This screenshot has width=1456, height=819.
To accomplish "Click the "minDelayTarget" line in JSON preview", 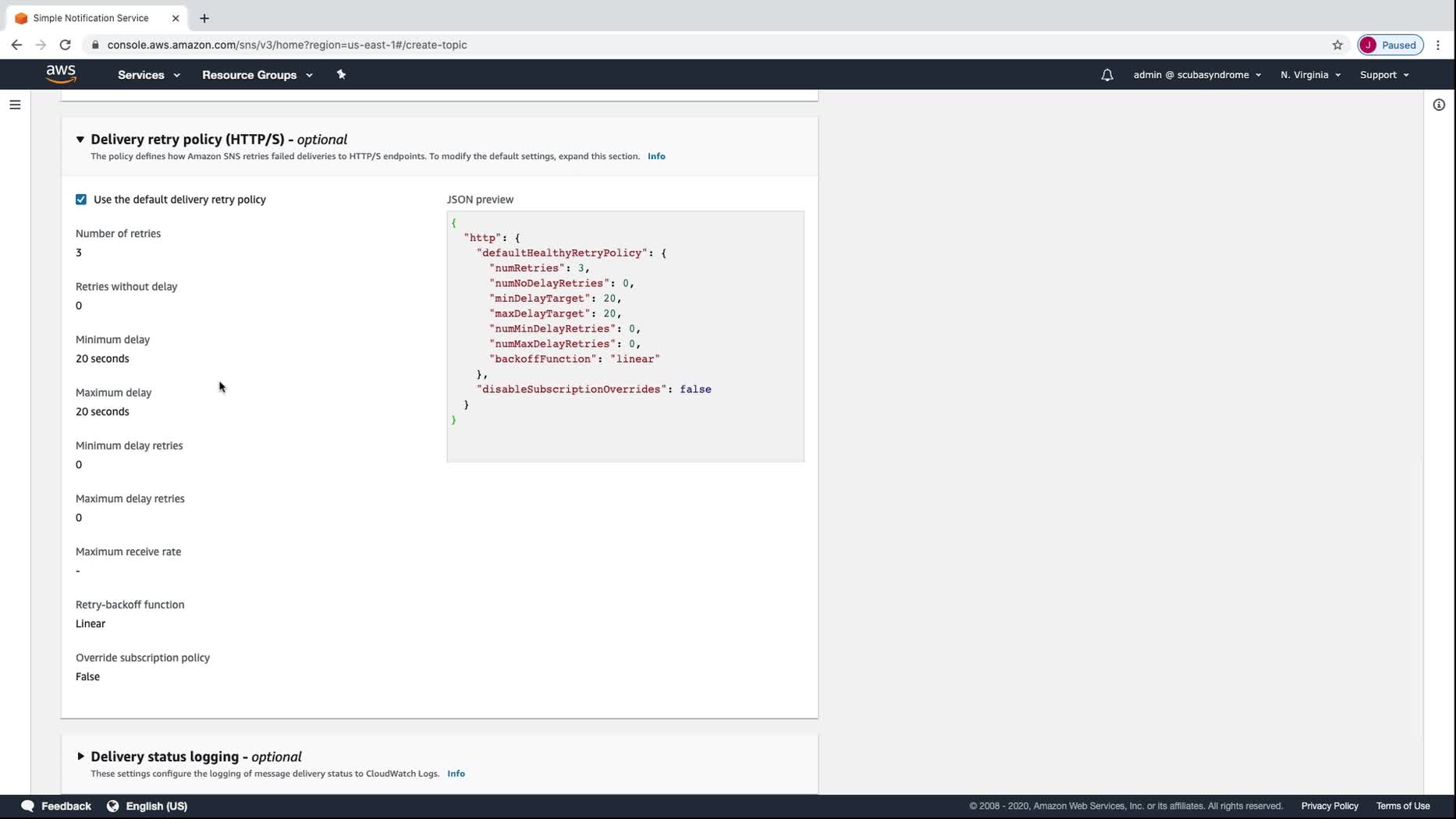I will pos(555,299).
